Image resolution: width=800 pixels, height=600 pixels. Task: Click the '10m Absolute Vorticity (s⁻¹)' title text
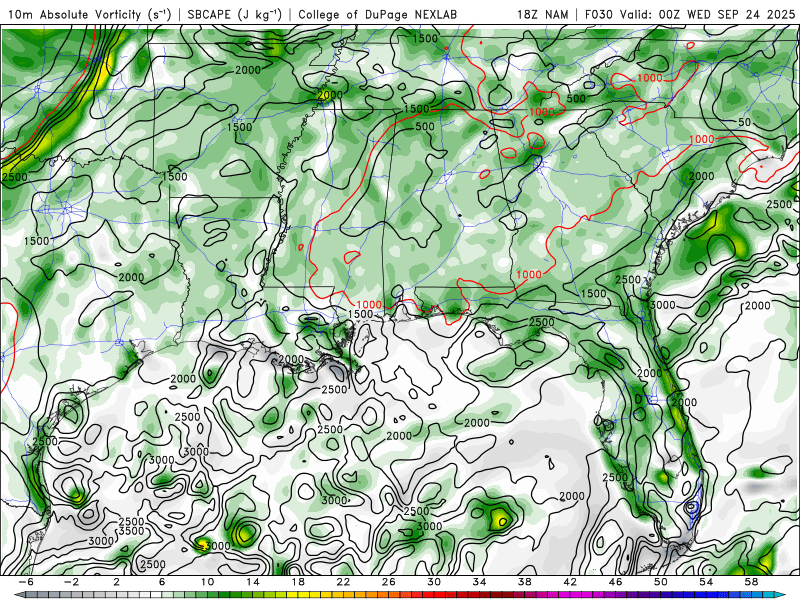pos(90,14)
